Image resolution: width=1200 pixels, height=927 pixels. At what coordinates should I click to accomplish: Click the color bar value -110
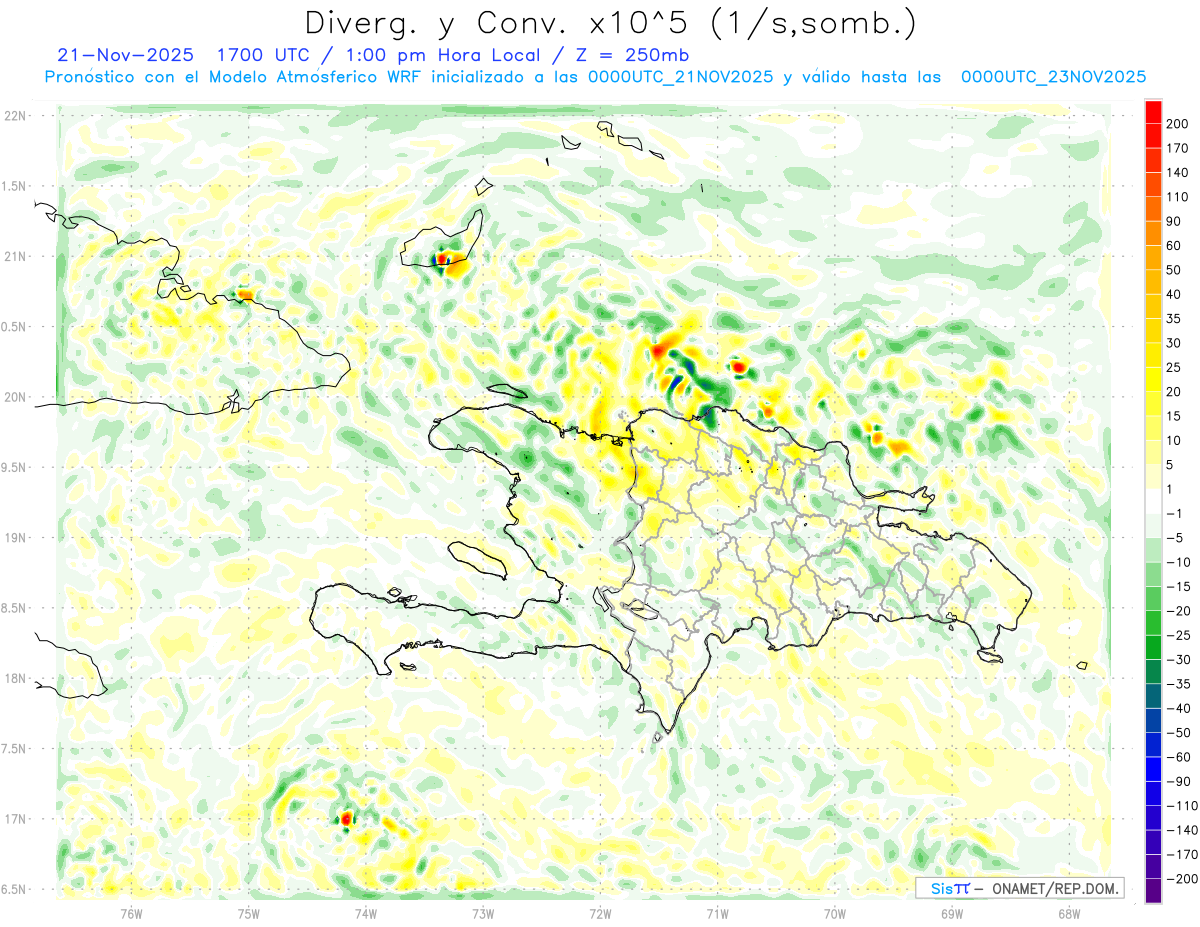1184,805
